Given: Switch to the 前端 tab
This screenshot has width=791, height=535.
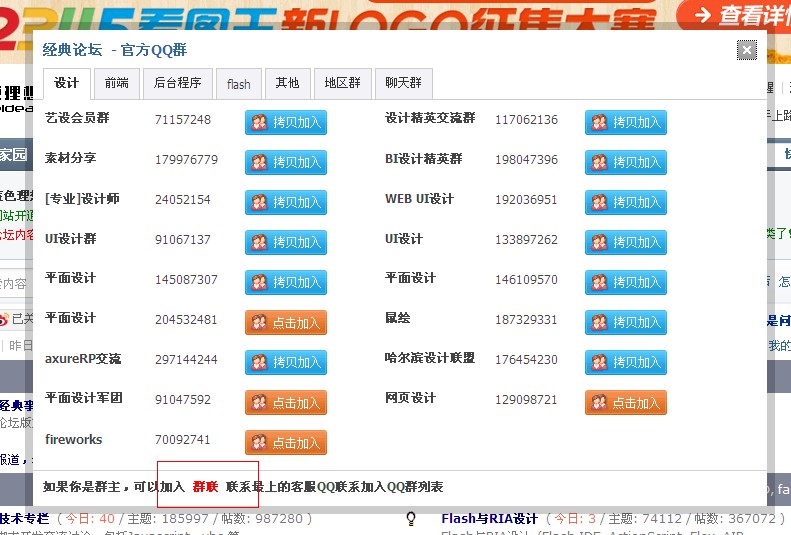Looking at the screenshot, I should tap(117, 83).
